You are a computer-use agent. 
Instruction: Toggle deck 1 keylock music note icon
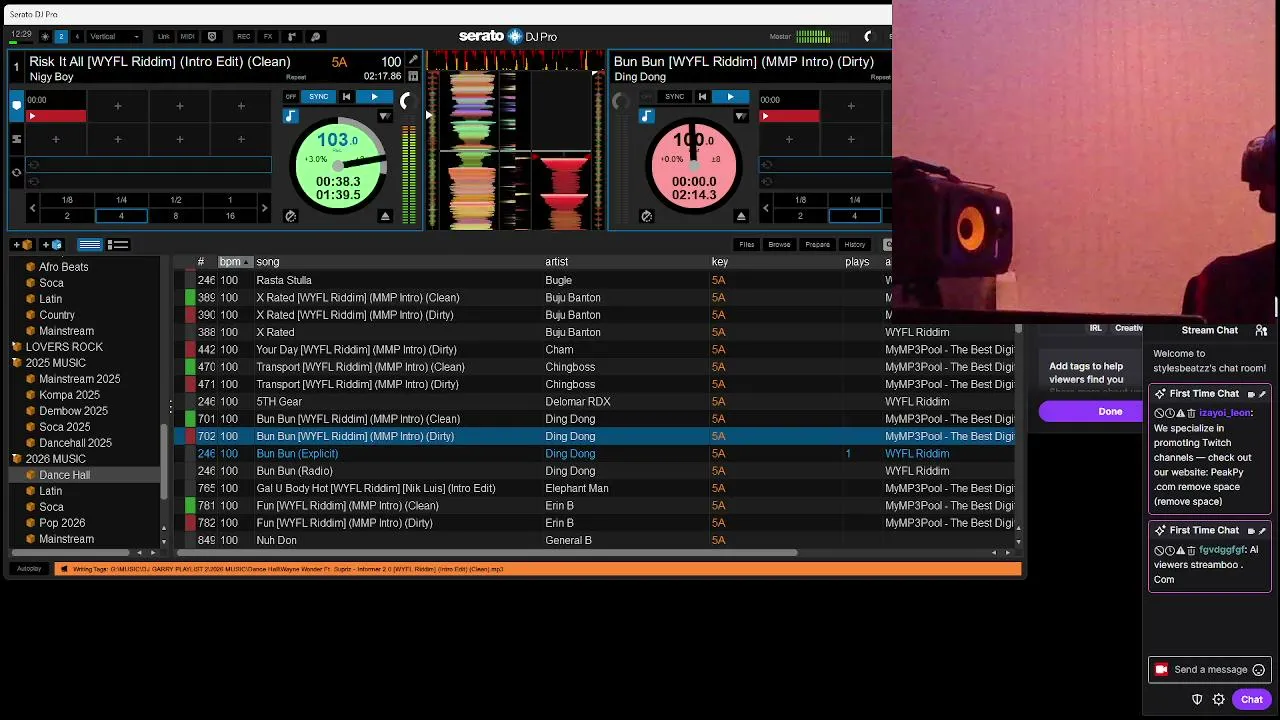(x=291, y=116)
